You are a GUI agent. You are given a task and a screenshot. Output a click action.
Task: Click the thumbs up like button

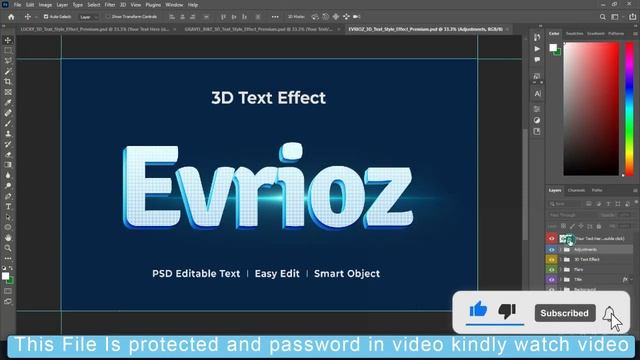click(478, 310)
